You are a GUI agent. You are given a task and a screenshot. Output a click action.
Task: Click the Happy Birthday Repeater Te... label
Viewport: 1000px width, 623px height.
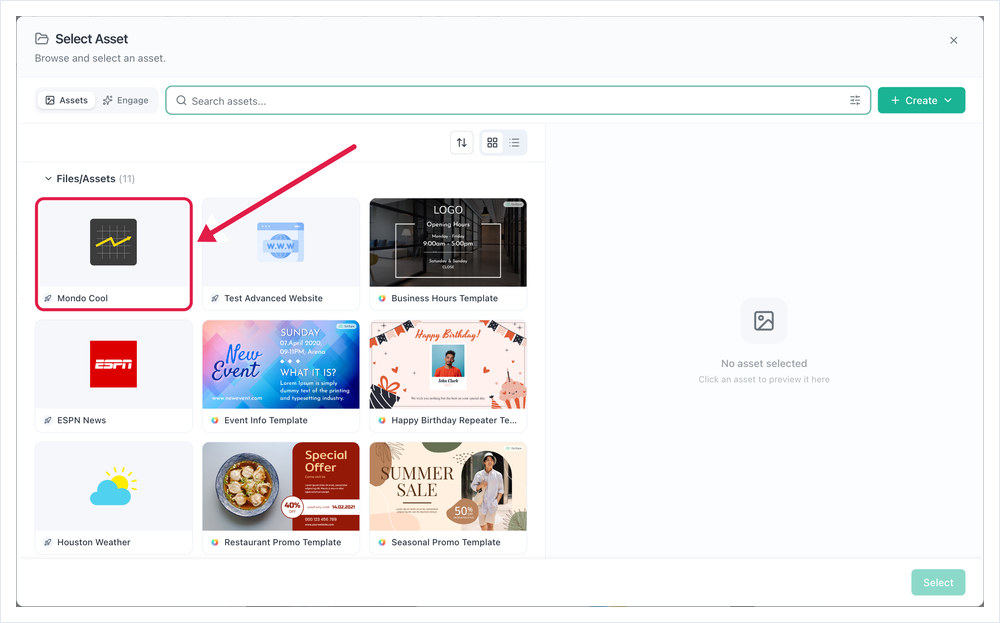click(x=454, y=420)
